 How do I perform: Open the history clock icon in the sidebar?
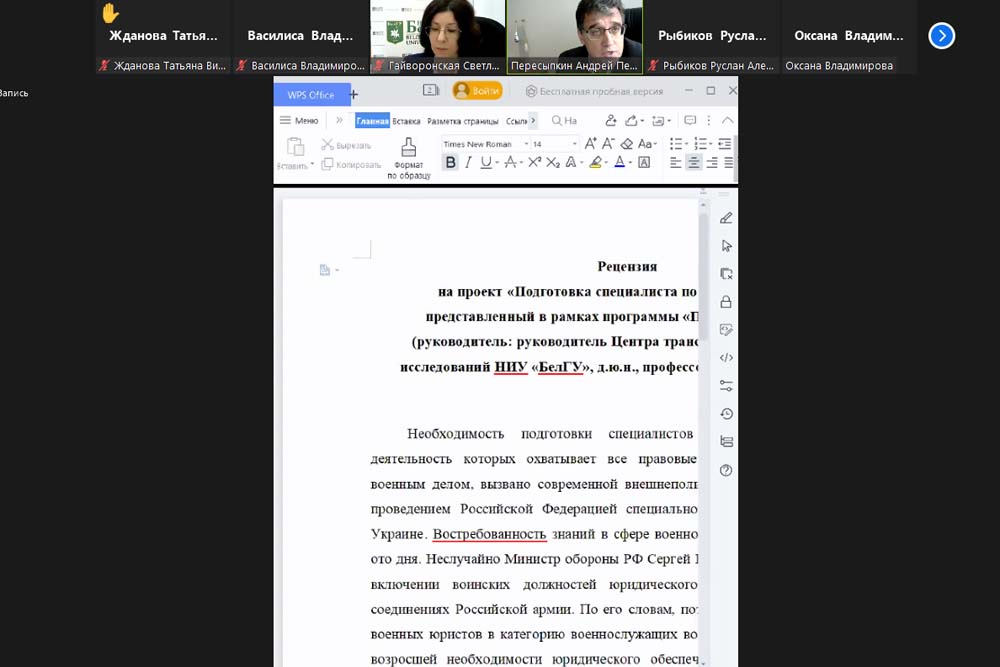[x=726, y=414]
